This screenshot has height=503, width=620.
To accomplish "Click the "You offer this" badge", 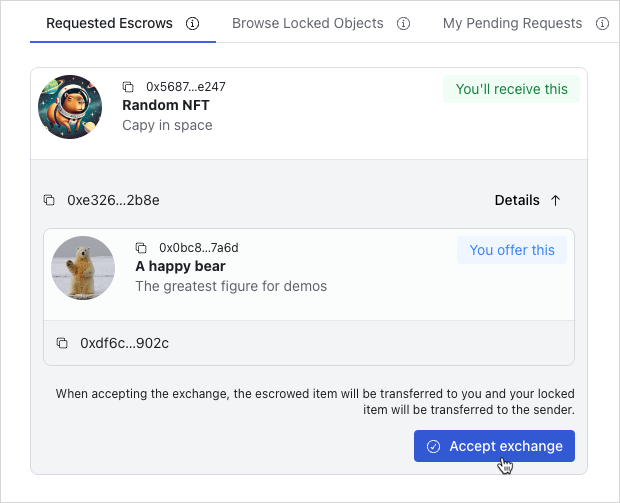I will click(512, 250).
